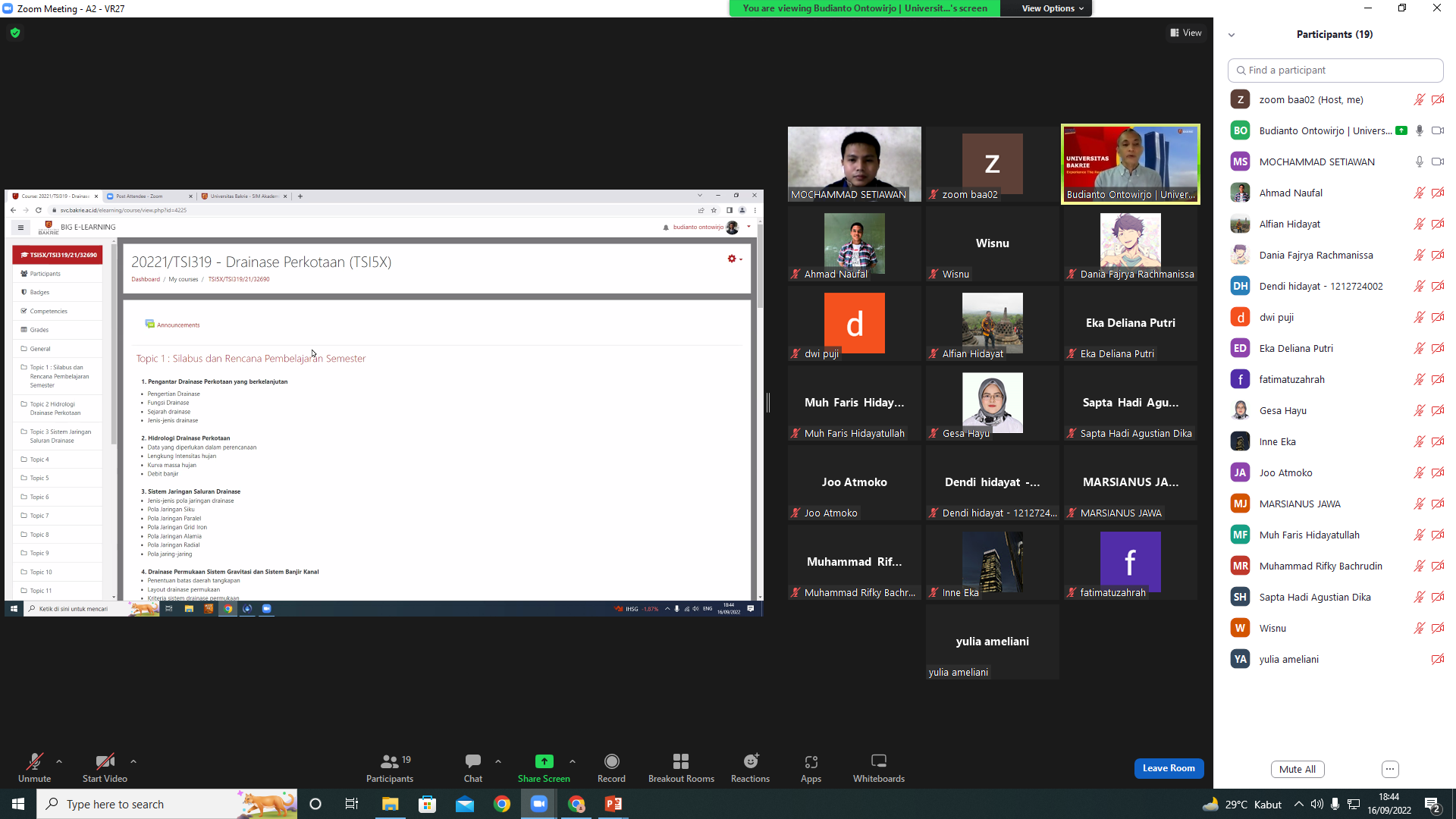Open File Explorer from taskbar
1456x819 pixels.
click(390, 804)
